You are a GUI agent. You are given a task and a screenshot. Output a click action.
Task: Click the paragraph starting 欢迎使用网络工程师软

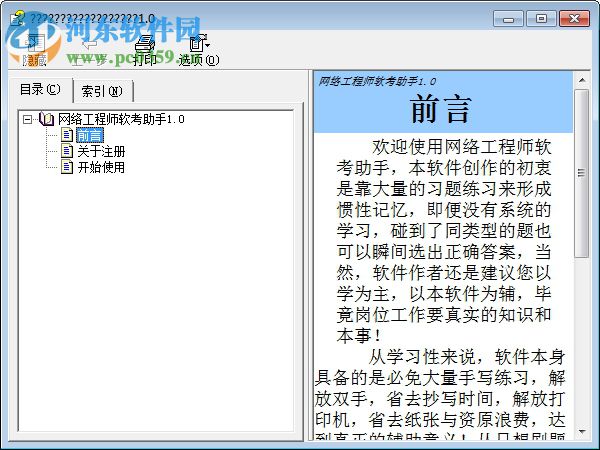click(444, 241)
